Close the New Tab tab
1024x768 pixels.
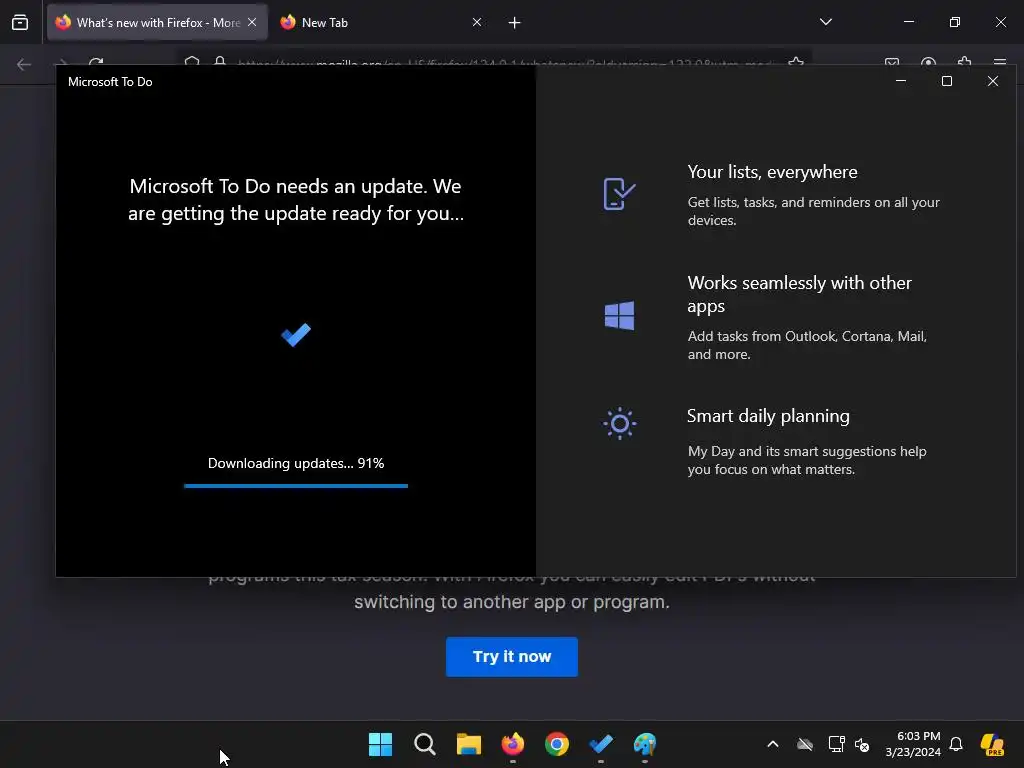[x=477, y=22]
